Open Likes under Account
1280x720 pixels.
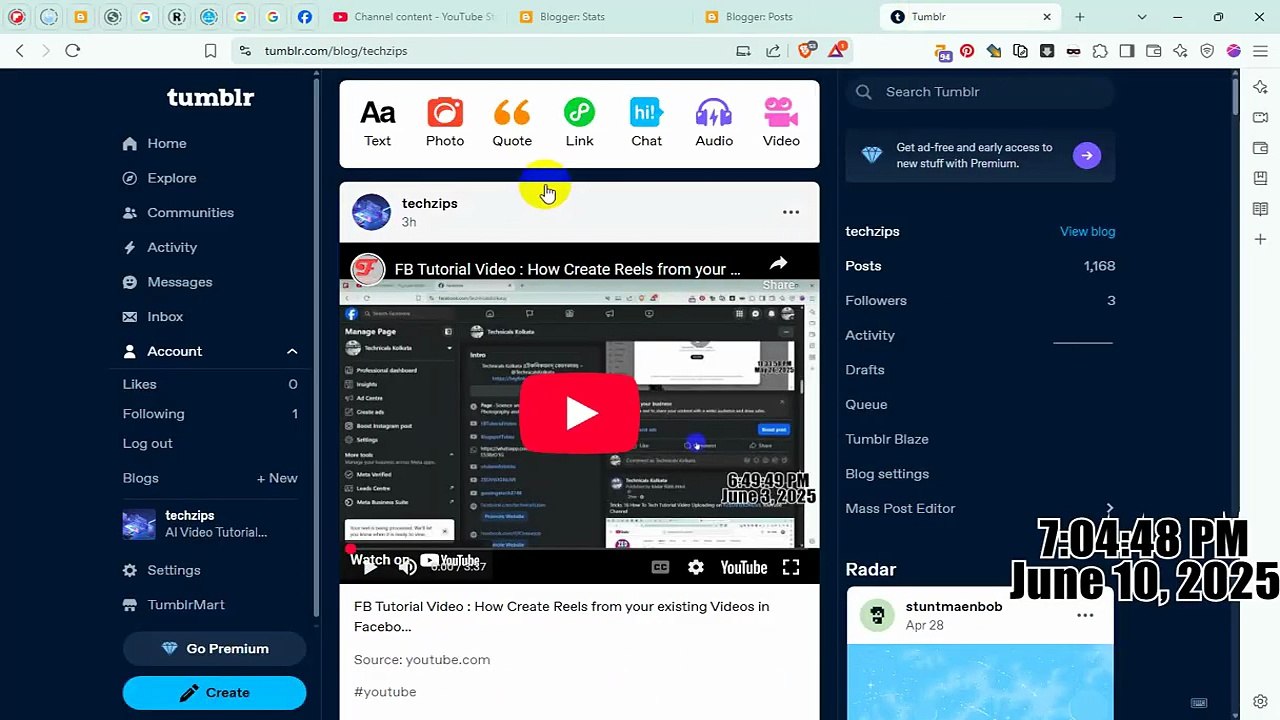pos(210,384)
